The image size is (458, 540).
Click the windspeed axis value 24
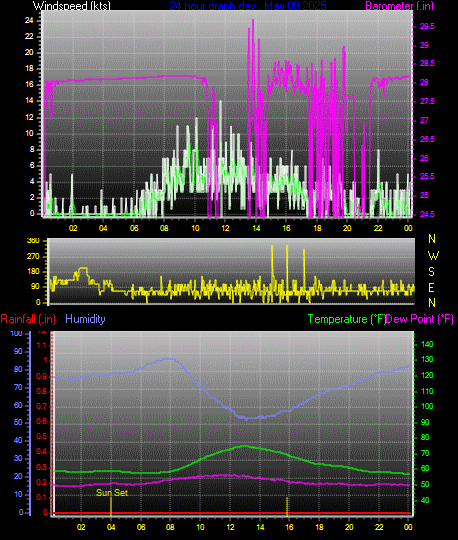click(29, 20)
